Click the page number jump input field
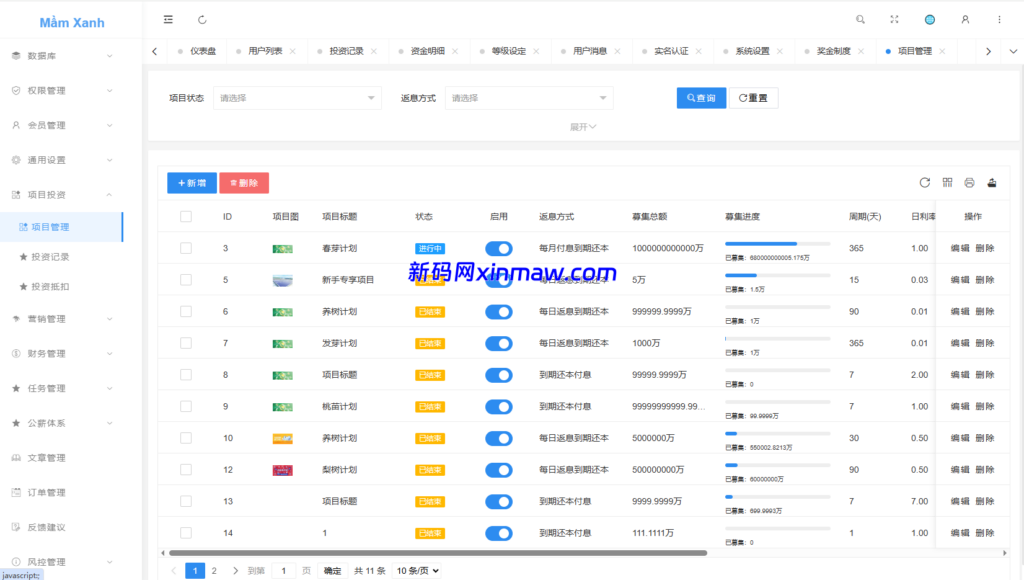1024x580 pixels. (283, 571)
